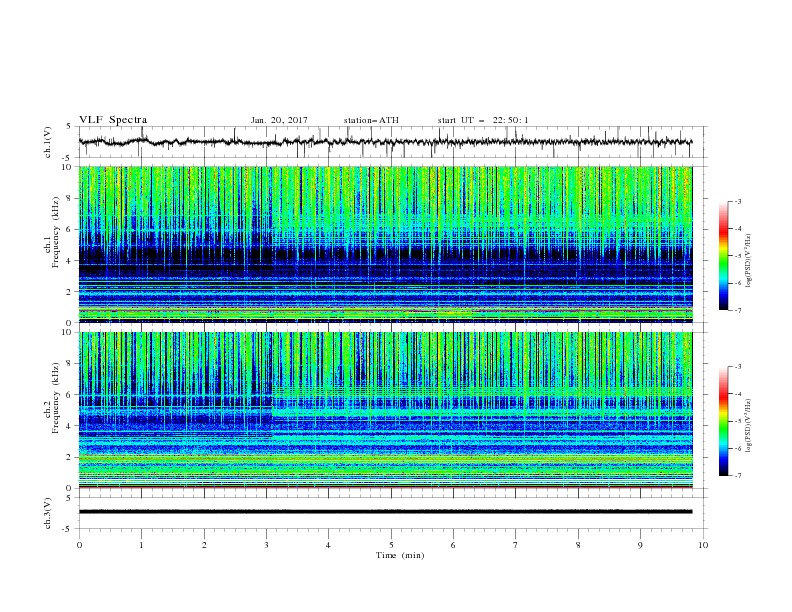The height and width of the screenshot is (612, 792).
Task: Click the ch.2 Frequency (kHz) axis label
Action: (x=52, y=398)
